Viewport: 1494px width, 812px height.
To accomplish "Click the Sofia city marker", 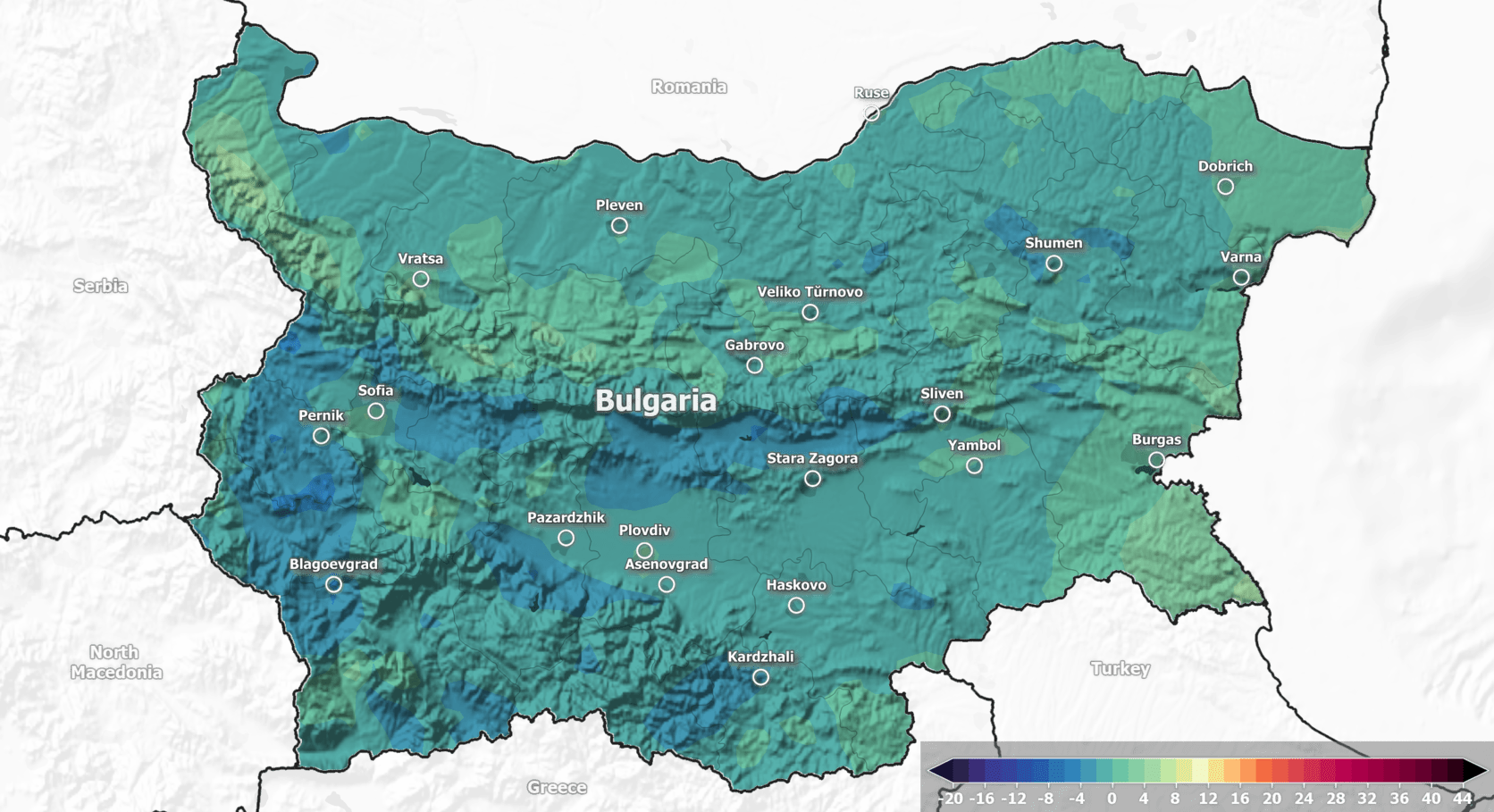I will pos(376,411).
